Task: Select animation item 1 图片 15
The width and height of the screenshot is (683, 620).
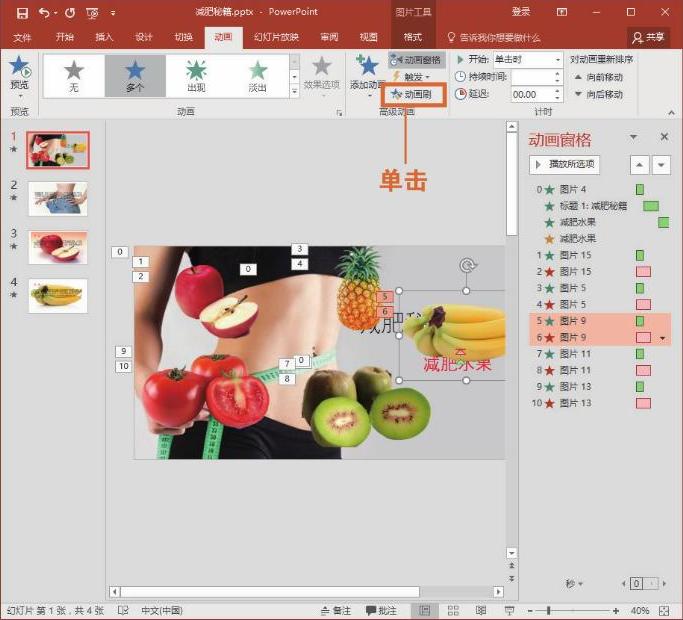Action: [599, 255]
